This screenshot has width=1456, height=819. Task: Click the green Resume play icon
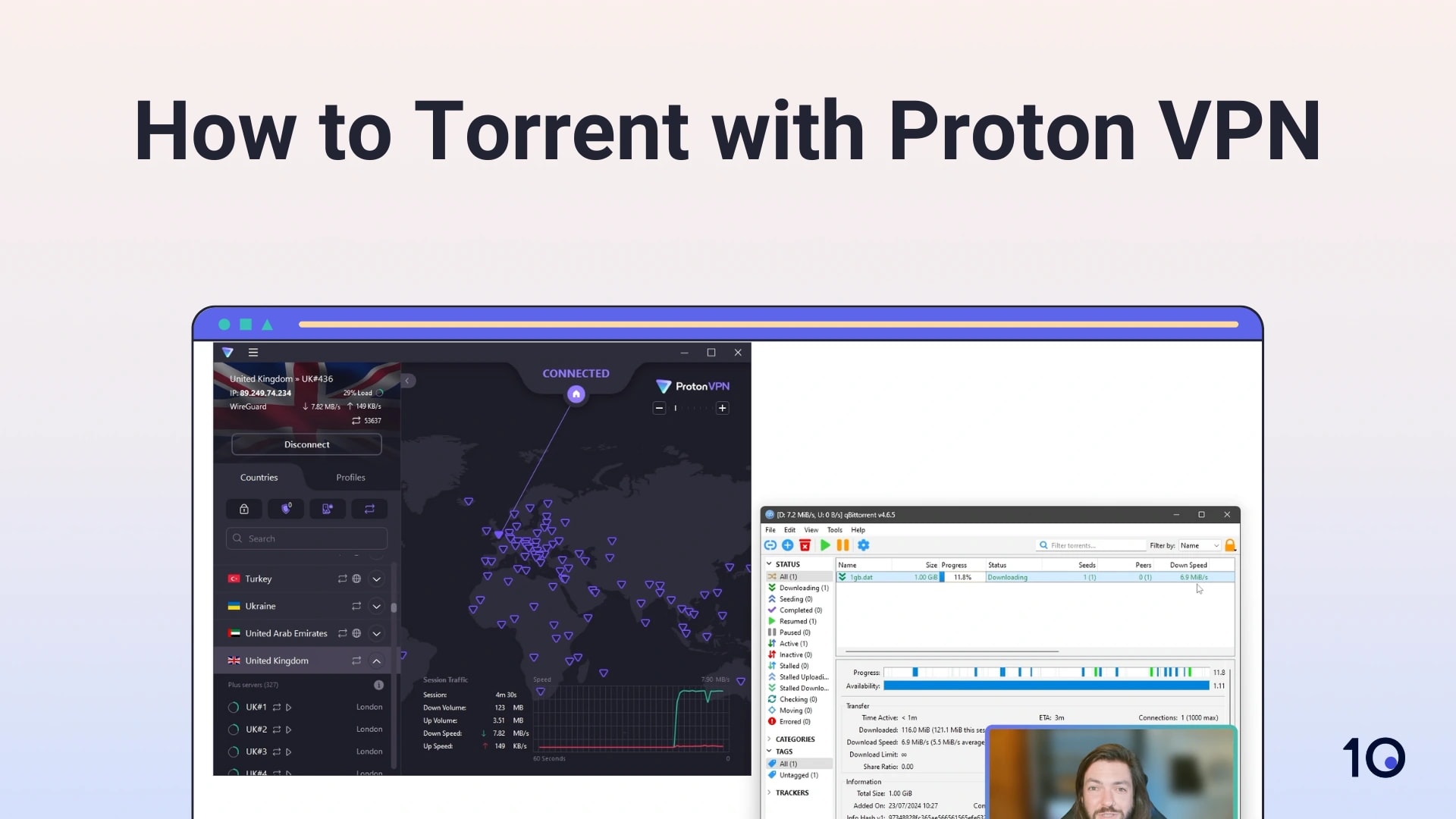(825, 545)
